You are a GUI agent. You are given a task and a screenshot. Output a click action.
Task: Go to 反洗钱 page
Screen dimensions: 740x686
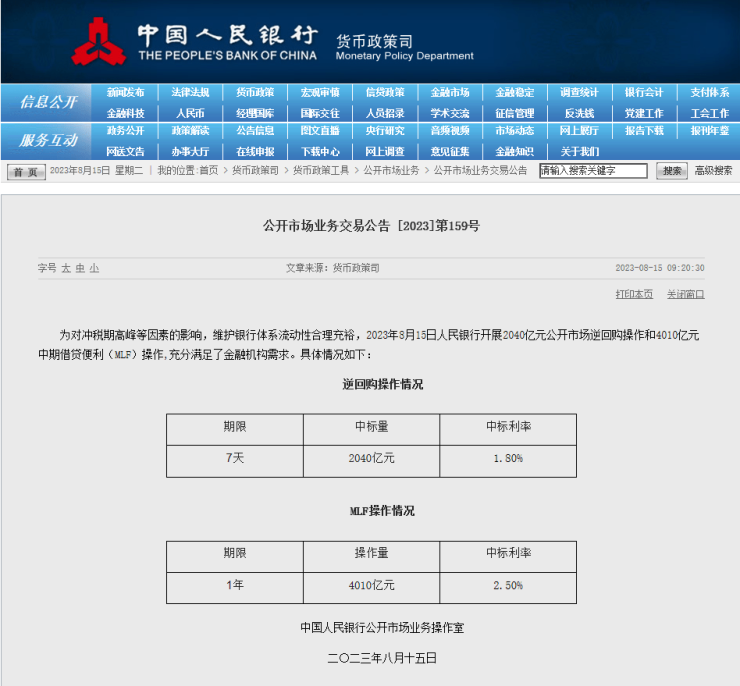pos(580,113)
